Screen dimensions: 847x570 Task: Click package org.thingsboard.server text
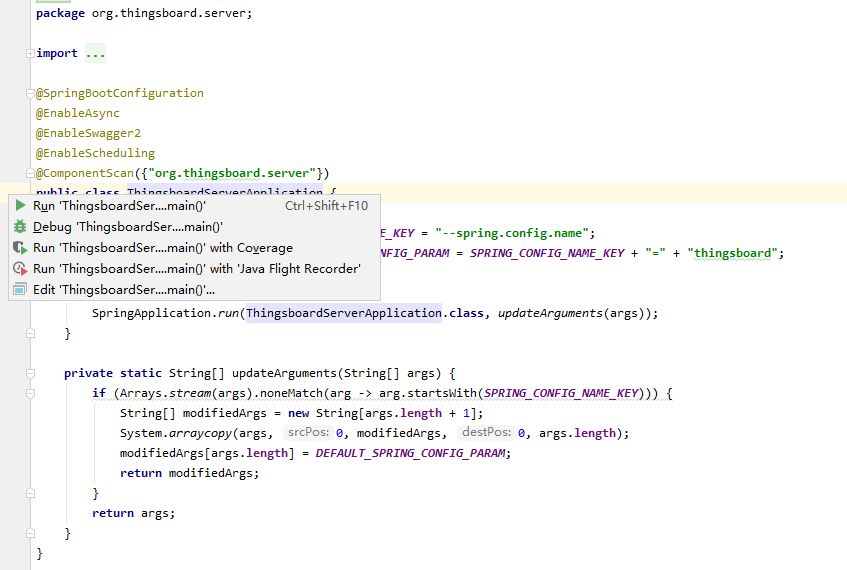click(144, 14)
